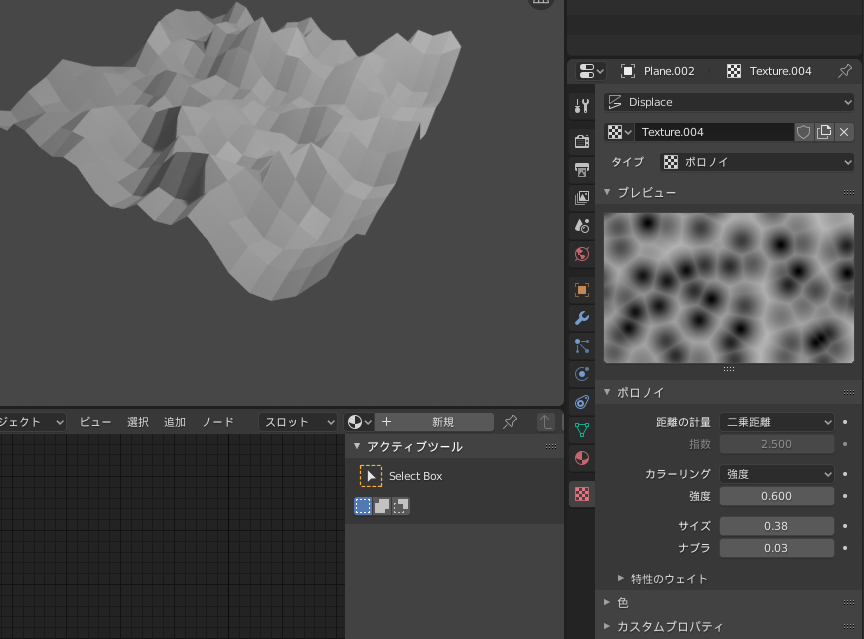Screen dimensions: 864x639
Task: Open the Material properties tab
Action: pyautogui.click(x=582, y=458)
